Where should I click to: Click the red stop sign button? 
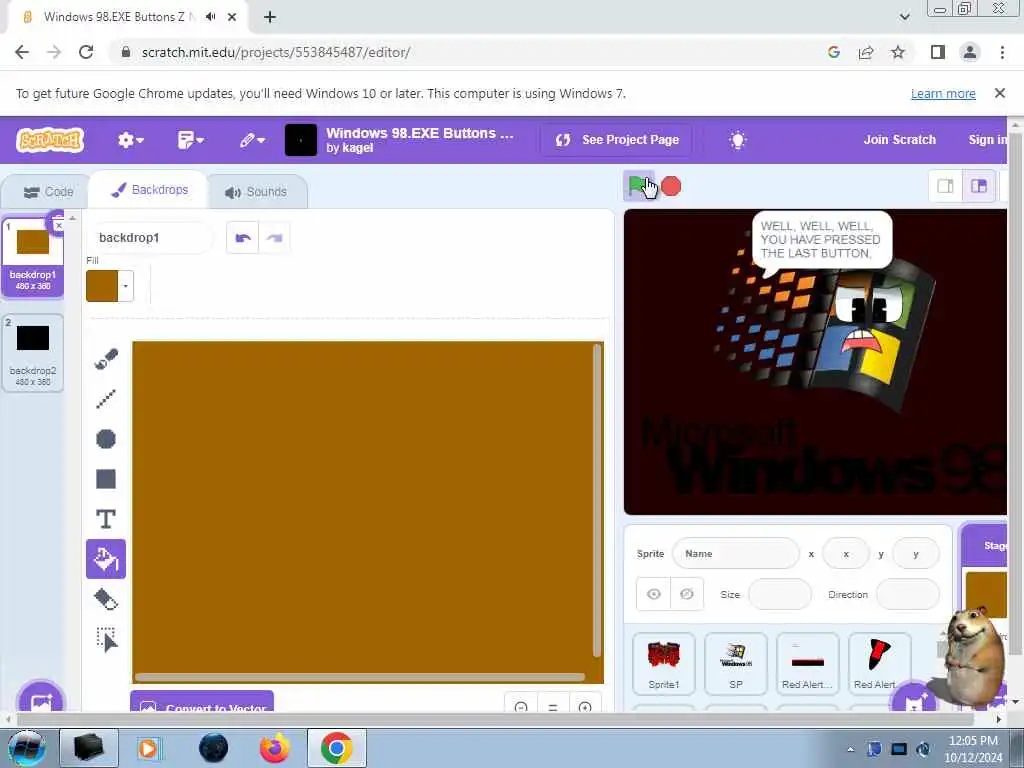coord(671,186)
